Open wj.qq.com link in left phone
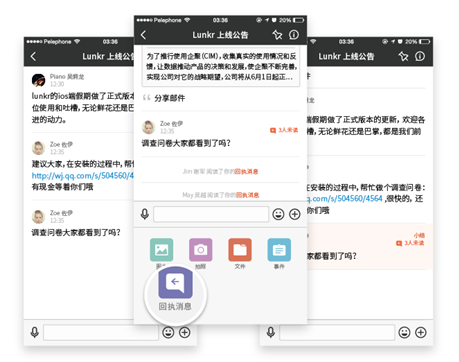This screenshot has width=459, height=362. pos(83,175)
